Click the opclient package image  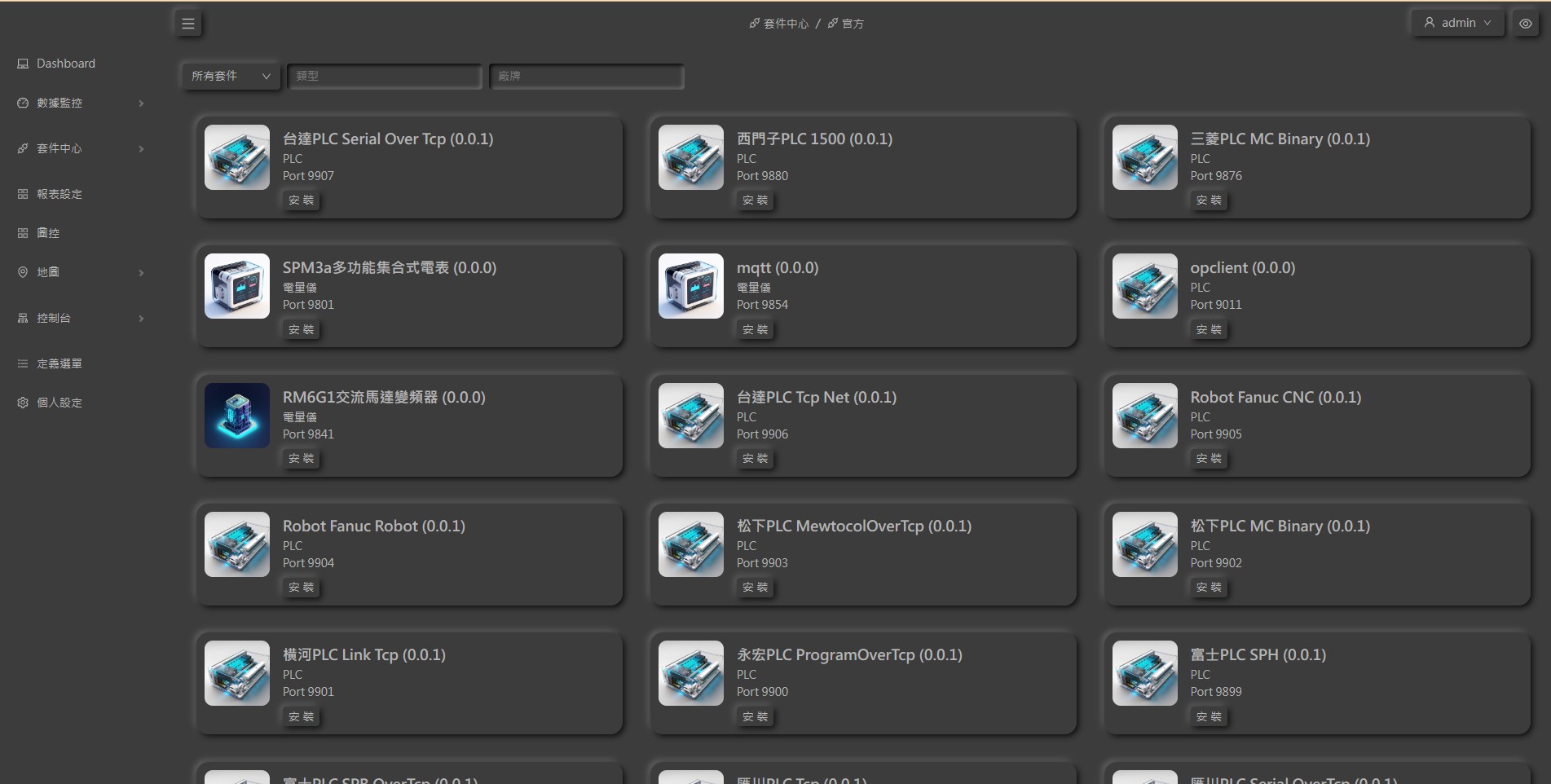(1145, 286)
